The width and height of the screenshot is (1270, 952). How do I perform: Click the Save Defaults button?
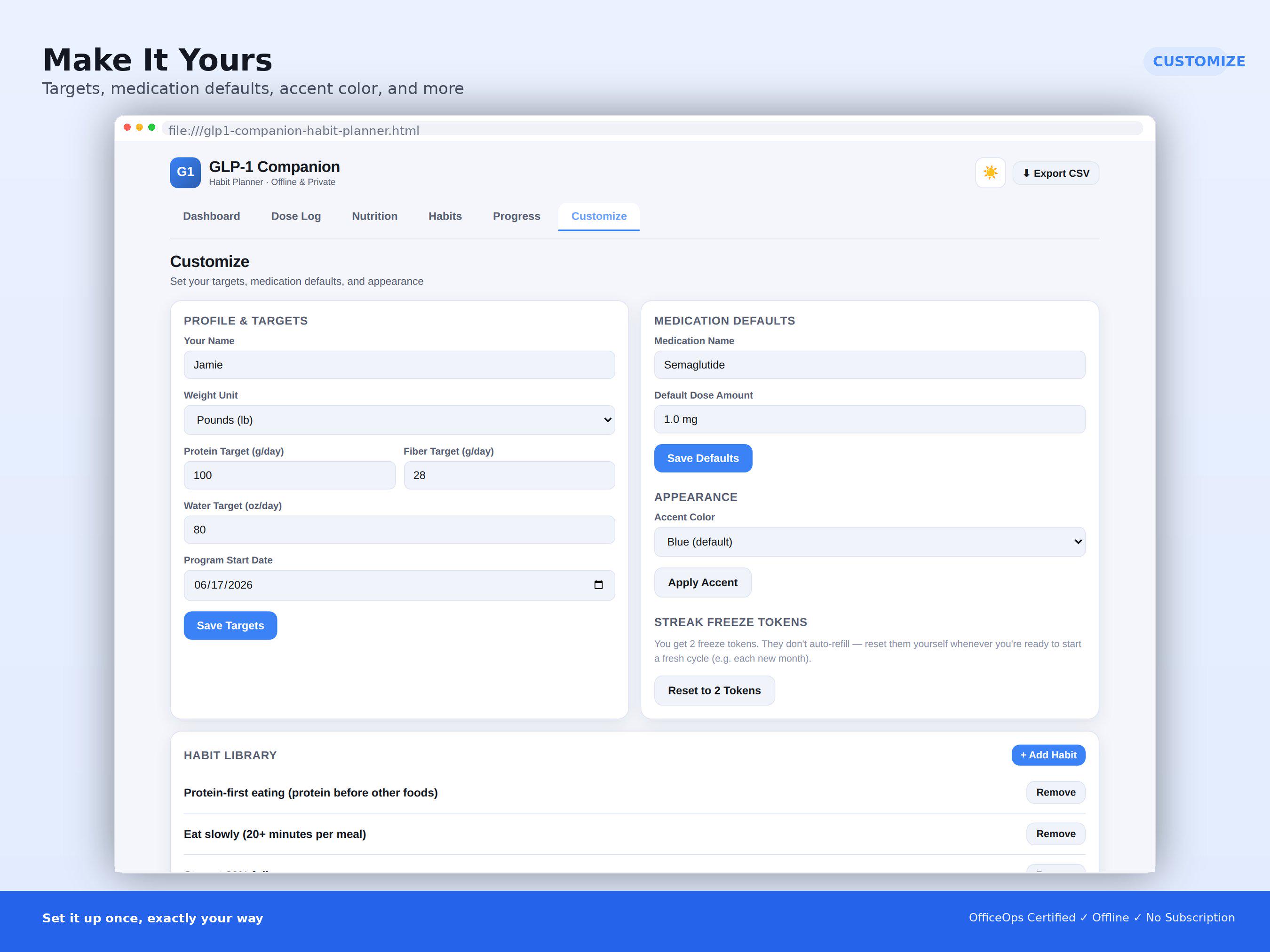(703, 458)
